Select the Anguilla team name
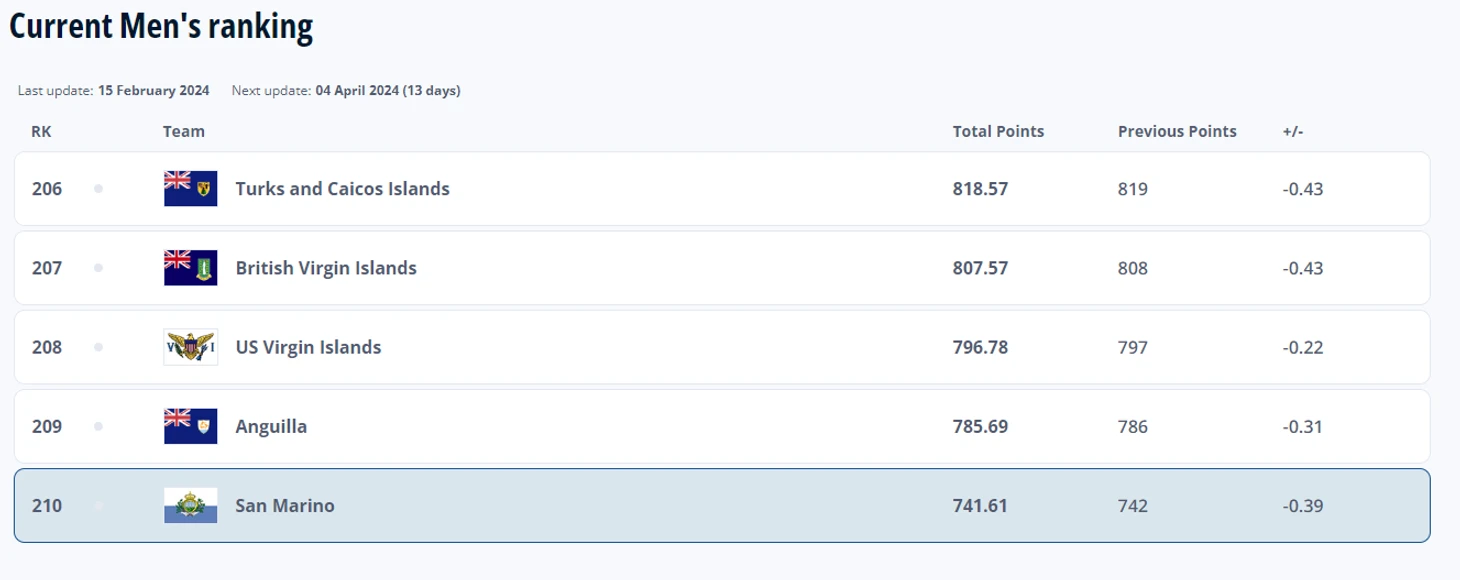Image resolution: width=1460 pixels, height=580 pixels. click(271, 426)
